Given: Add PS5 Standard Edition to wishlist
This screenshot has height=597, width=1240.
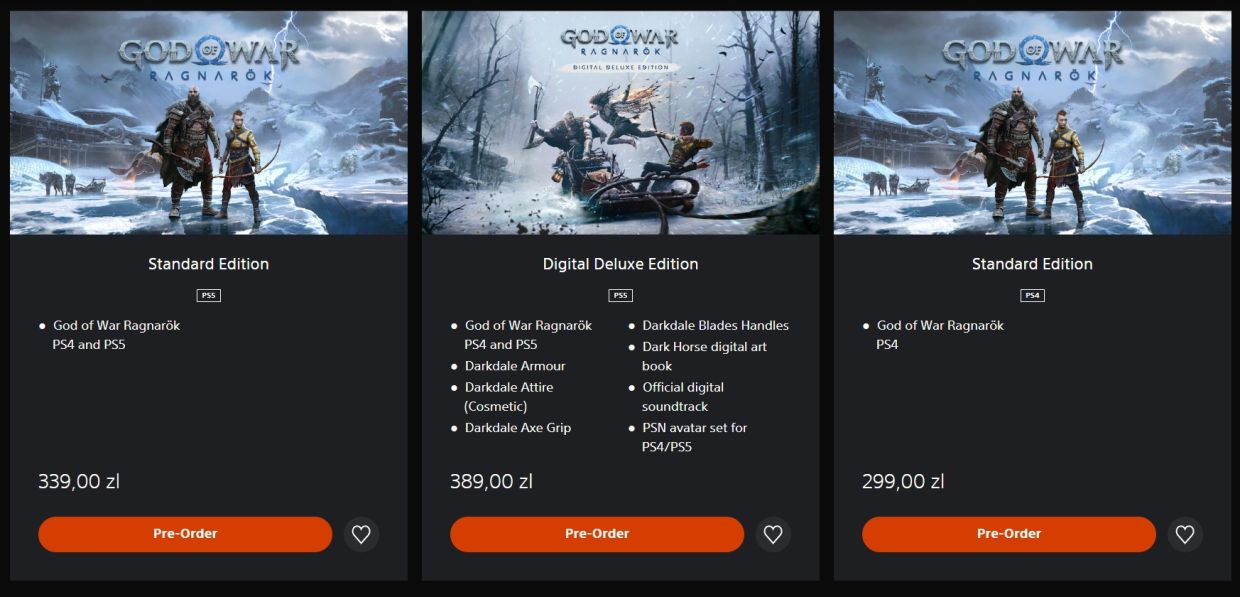Looking at the screenshot, I should click(361, 534).
